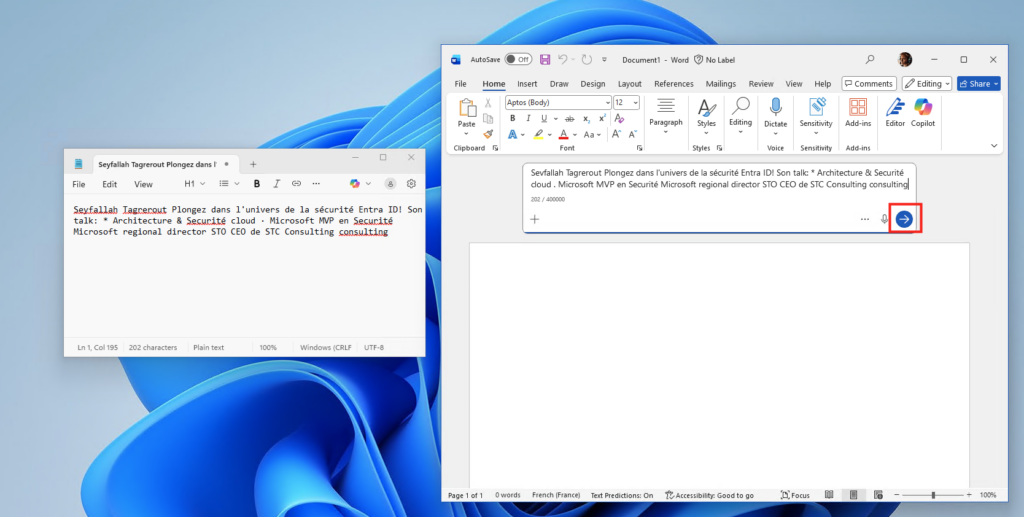
Task: Click Text Predictions: On in status bar
Action: click(621, 495)
